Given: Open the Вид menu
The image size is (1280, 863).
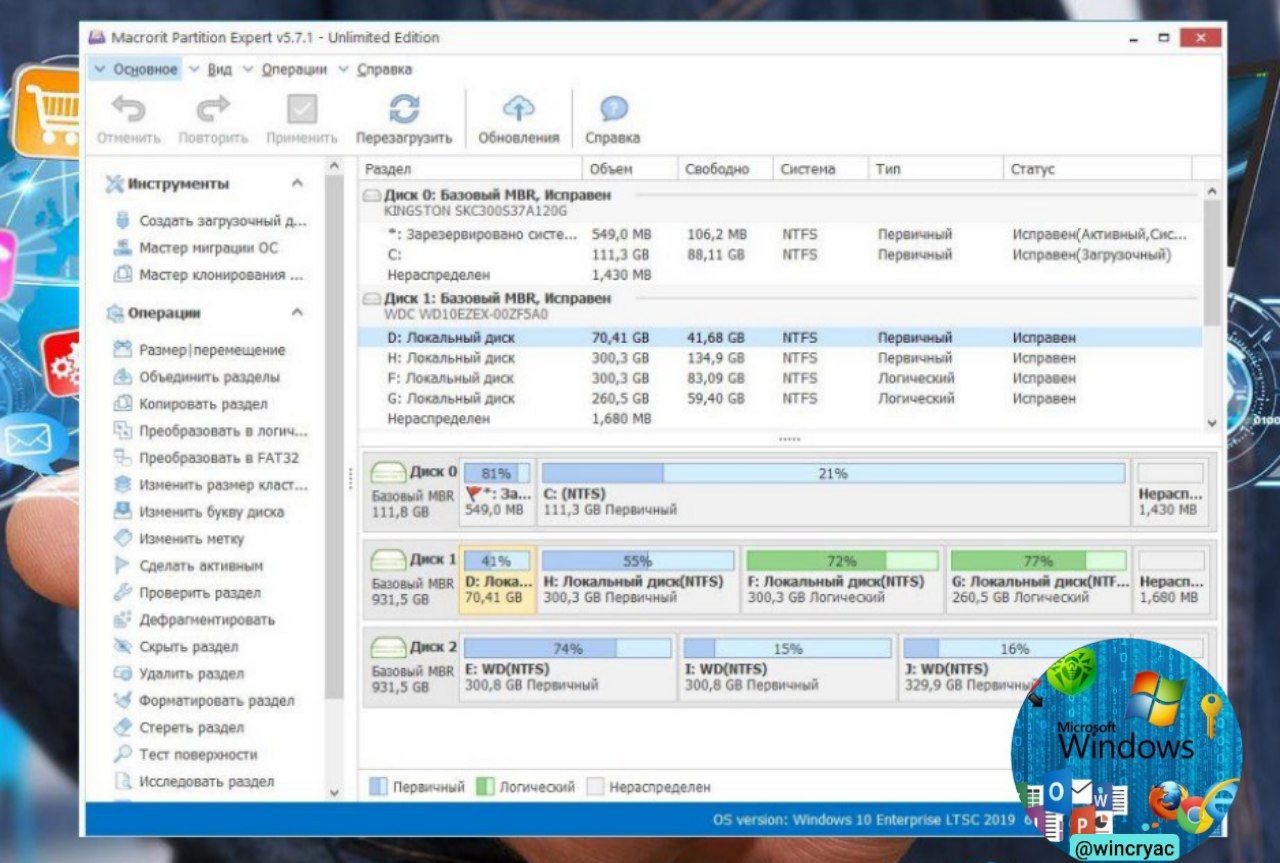Looking at the screenshot, I should (x=211, y=69).
